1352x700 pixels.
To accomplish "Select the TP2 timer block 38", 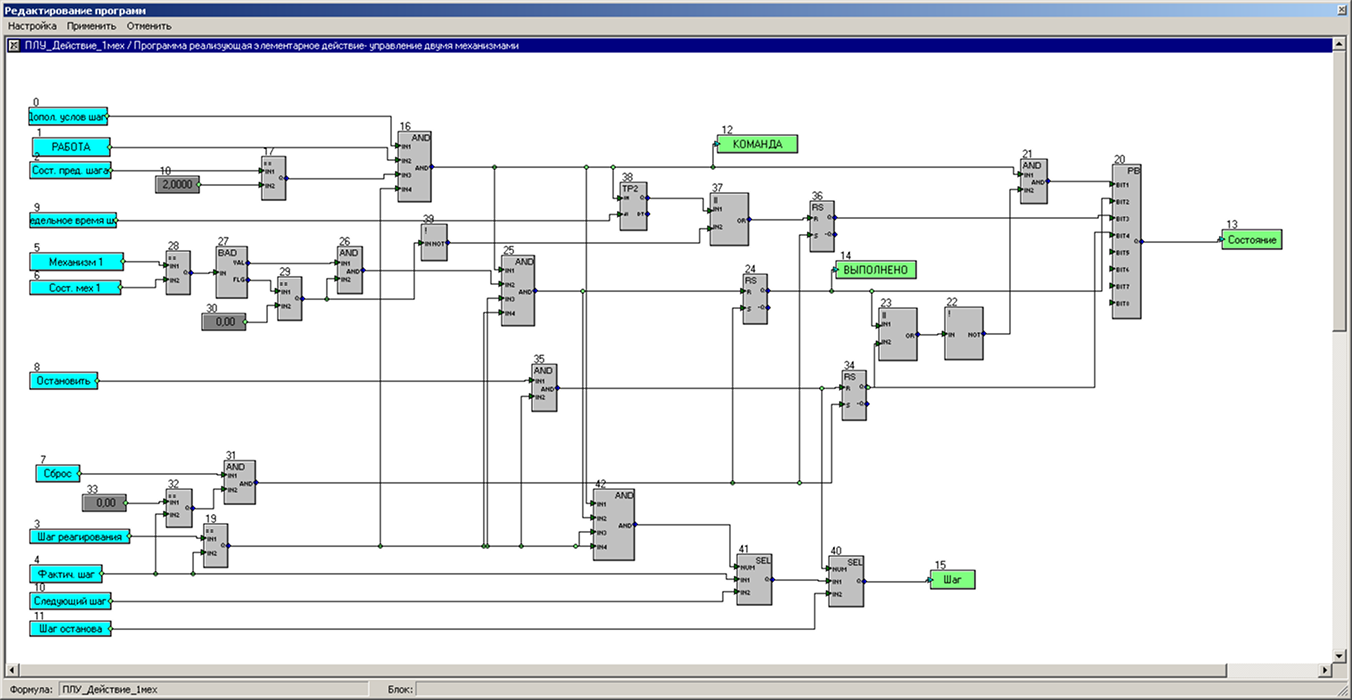I will [633, 208].
